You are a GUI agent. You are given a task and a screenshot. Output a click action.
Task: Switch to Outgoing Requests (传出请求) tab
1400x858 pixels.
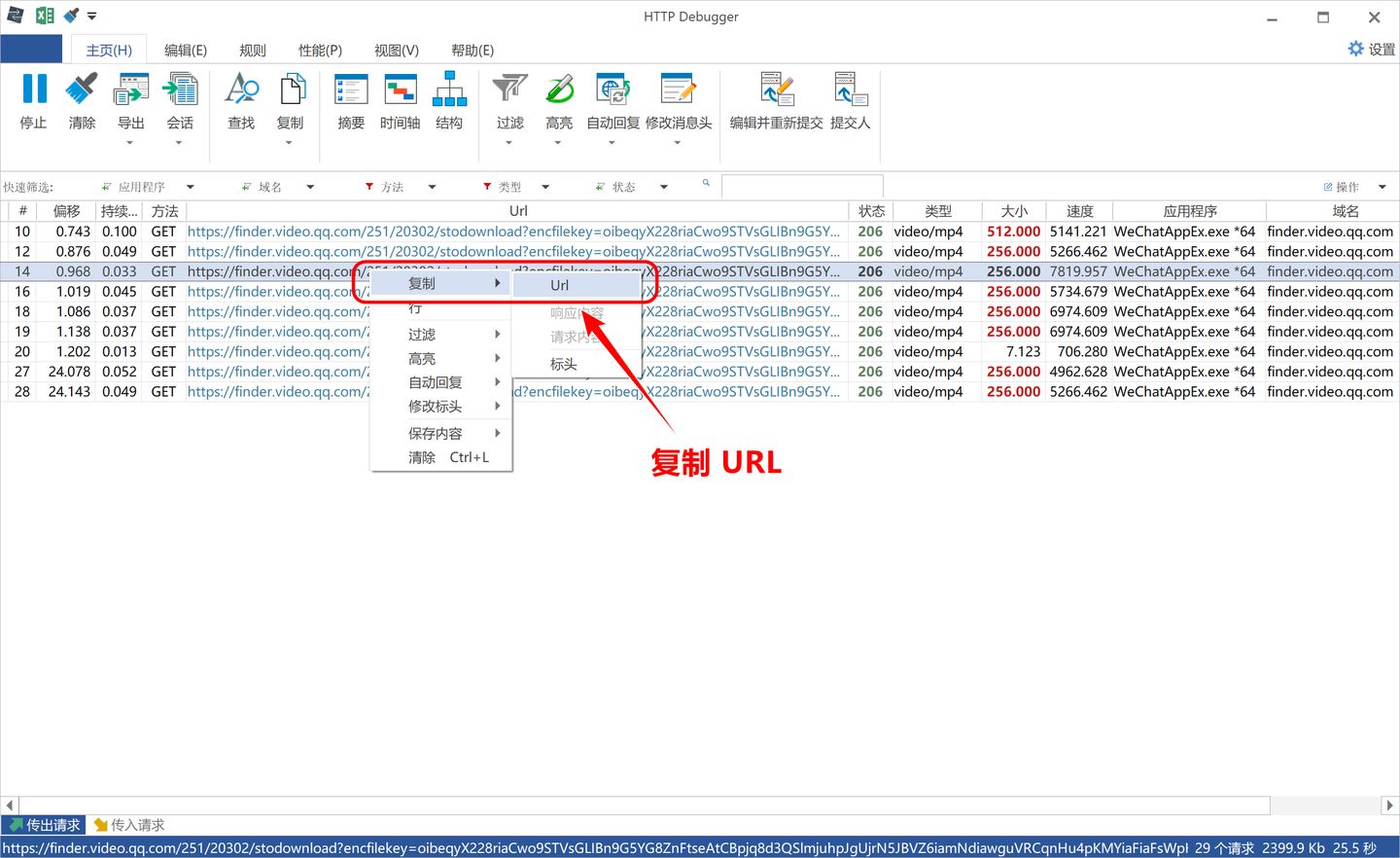click(45, 825)
